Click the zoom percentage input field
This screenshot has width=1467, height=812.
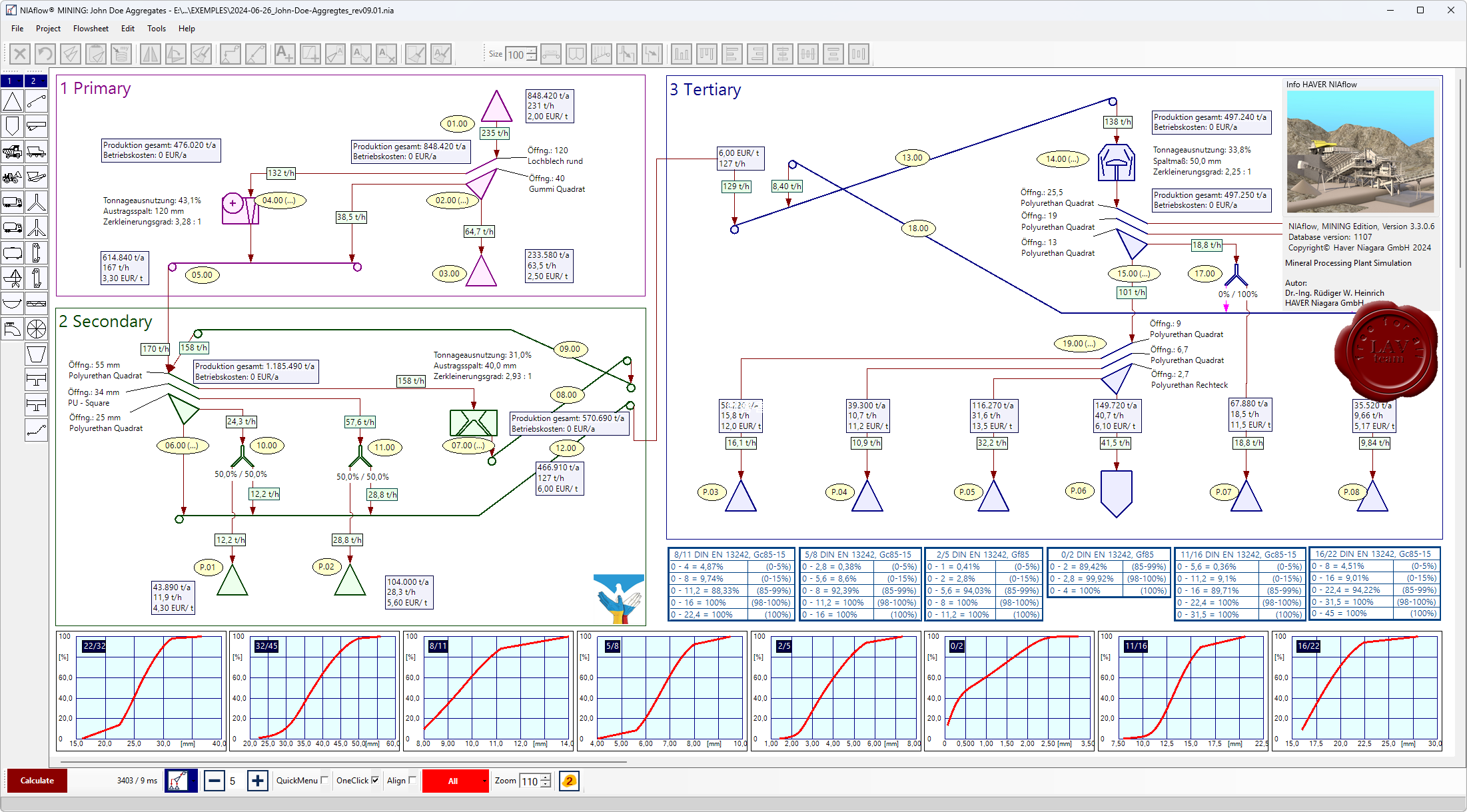click(528, 780)
